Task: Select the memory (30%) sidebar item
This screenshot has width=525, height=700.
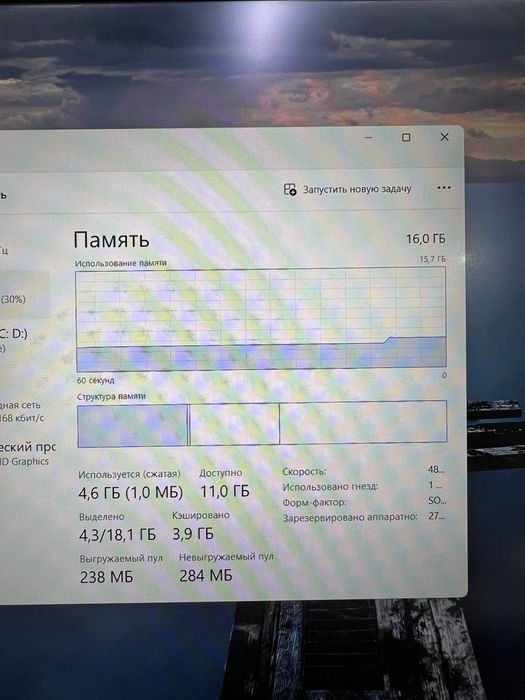Action: pyautogui.click(x=25, y=295)
